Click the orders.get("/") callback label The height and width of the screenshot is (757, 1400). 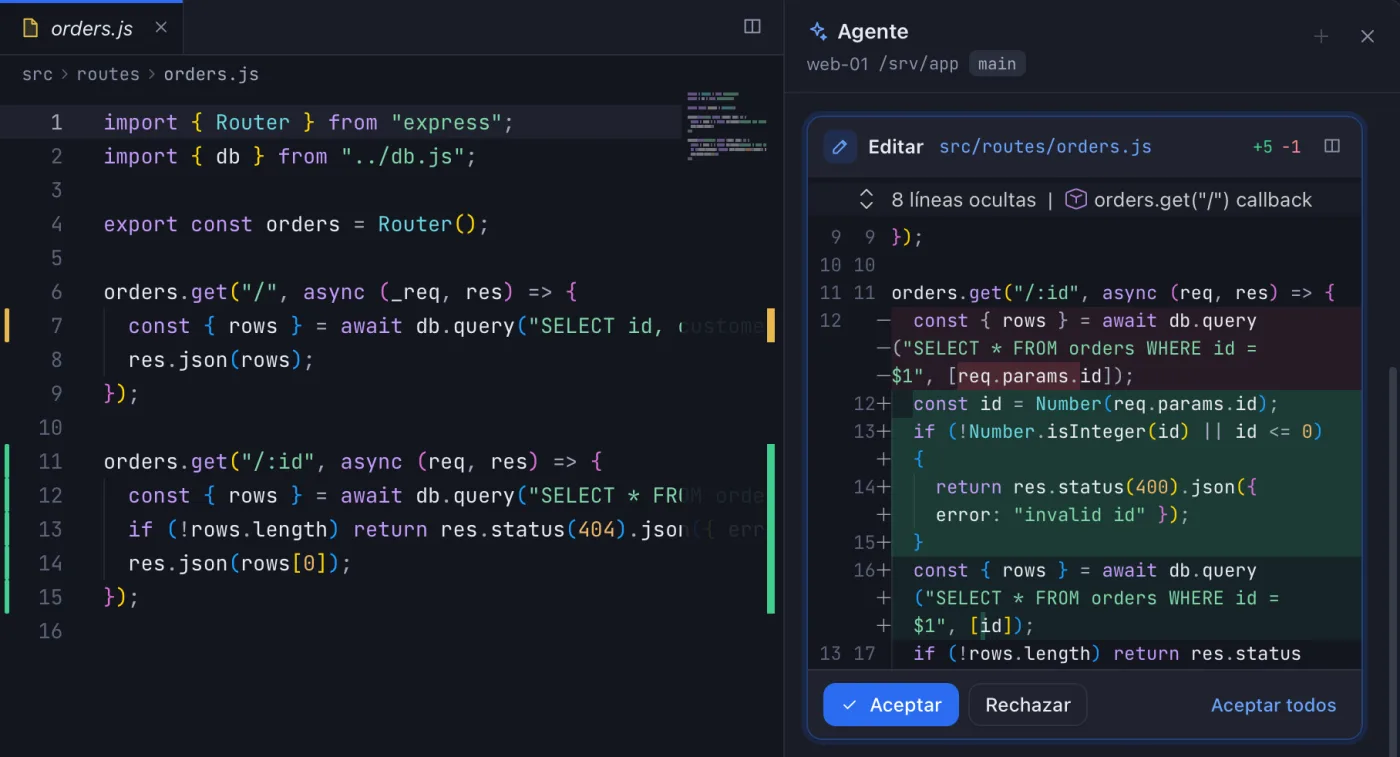click(x=1203, y=200)
